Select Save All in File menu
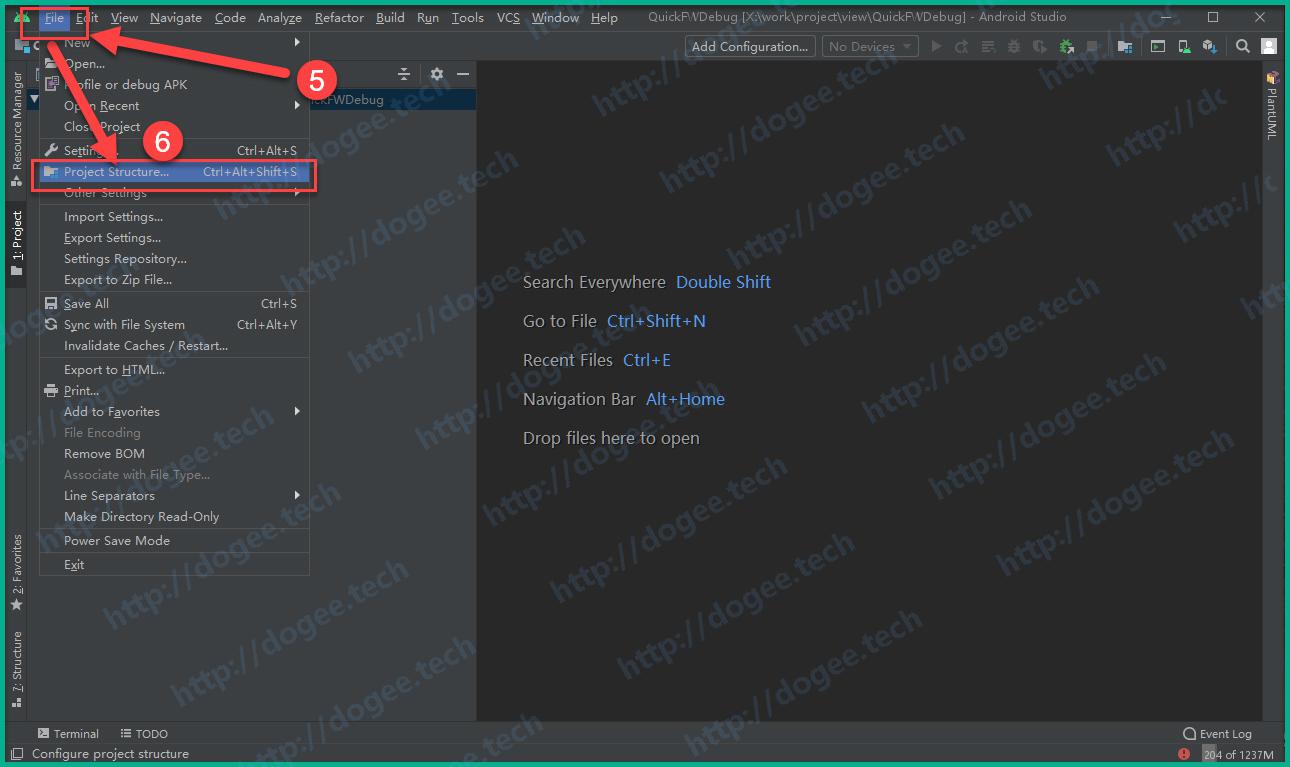The height and width of the screenshot is (767, 1290). [174, 304]
